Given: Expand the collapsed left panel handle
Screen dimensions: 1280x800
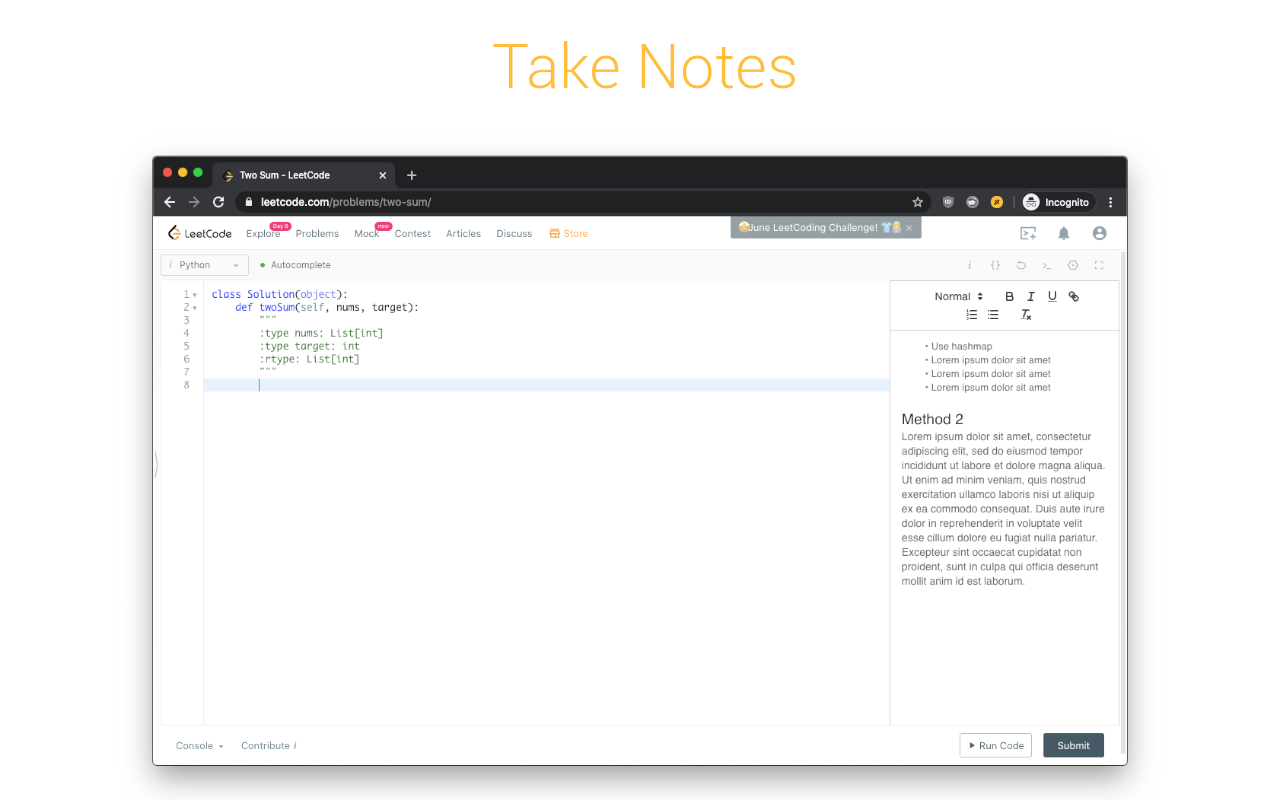Looking at the screenshot, I should pos(156,465).
